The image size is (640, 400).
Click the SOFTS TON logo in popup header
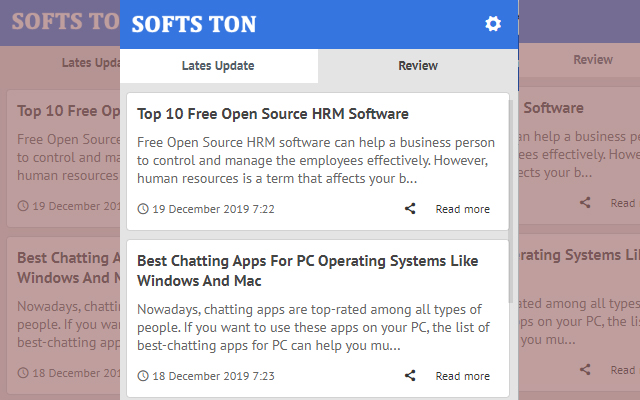pos(194,24)
